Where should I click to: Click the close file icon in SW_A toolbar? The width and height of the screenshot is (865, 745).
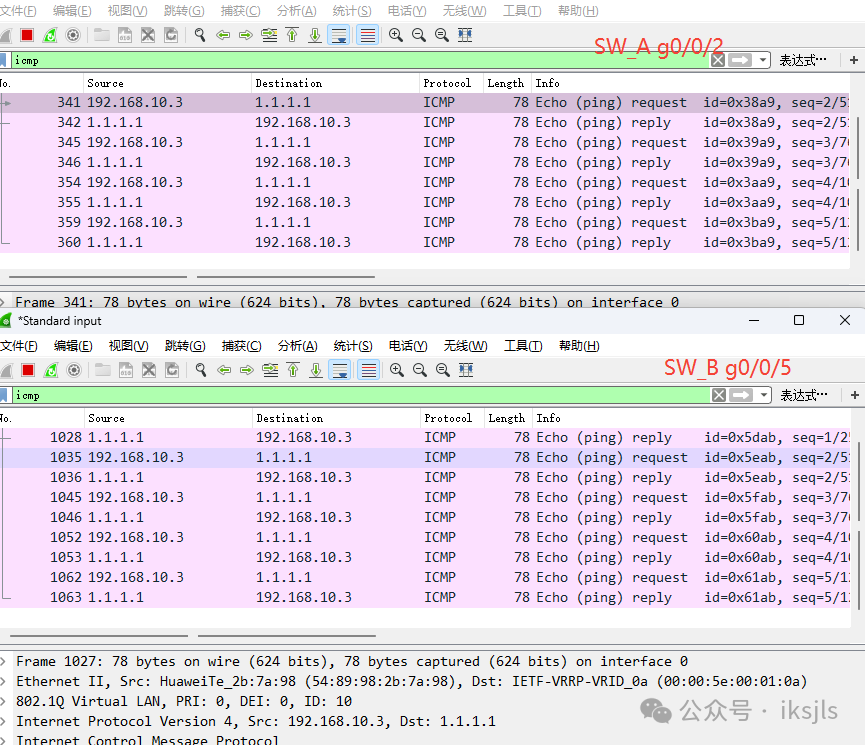coord(148,35)
